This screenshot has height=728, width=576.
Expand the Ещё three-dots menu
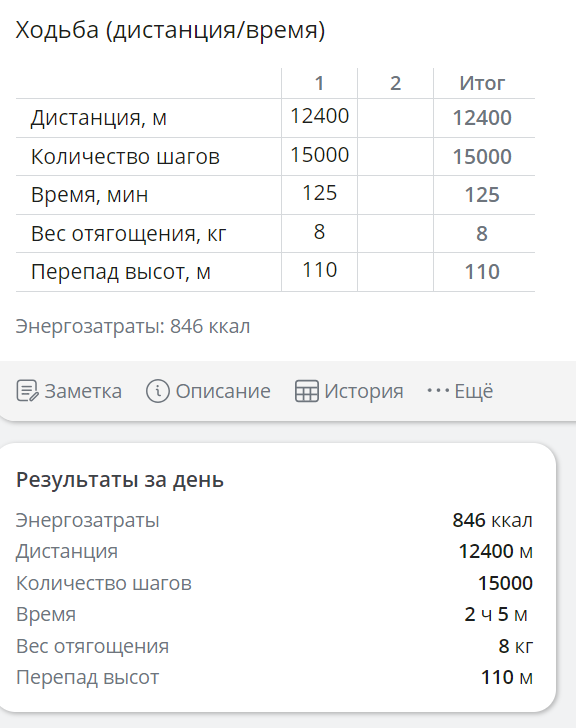tap(438, 391)
